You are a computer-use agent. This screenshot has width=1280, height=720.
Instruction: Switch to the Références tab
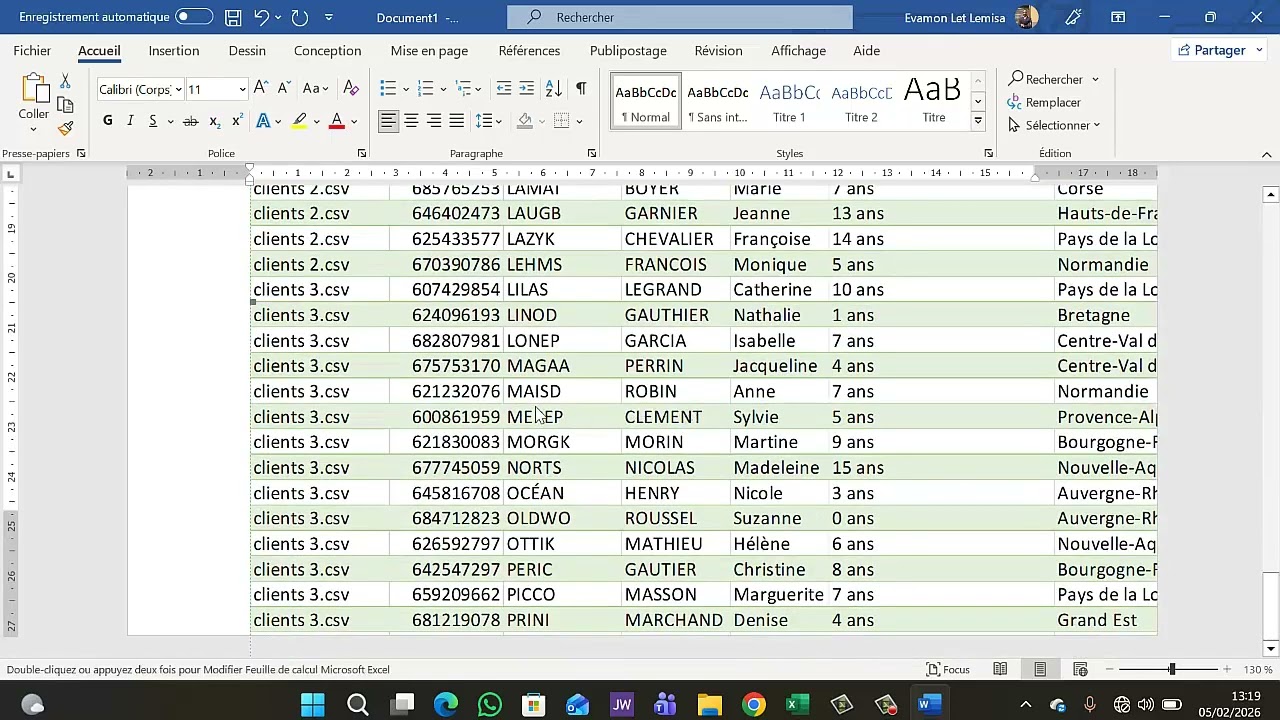coord(529,51)
